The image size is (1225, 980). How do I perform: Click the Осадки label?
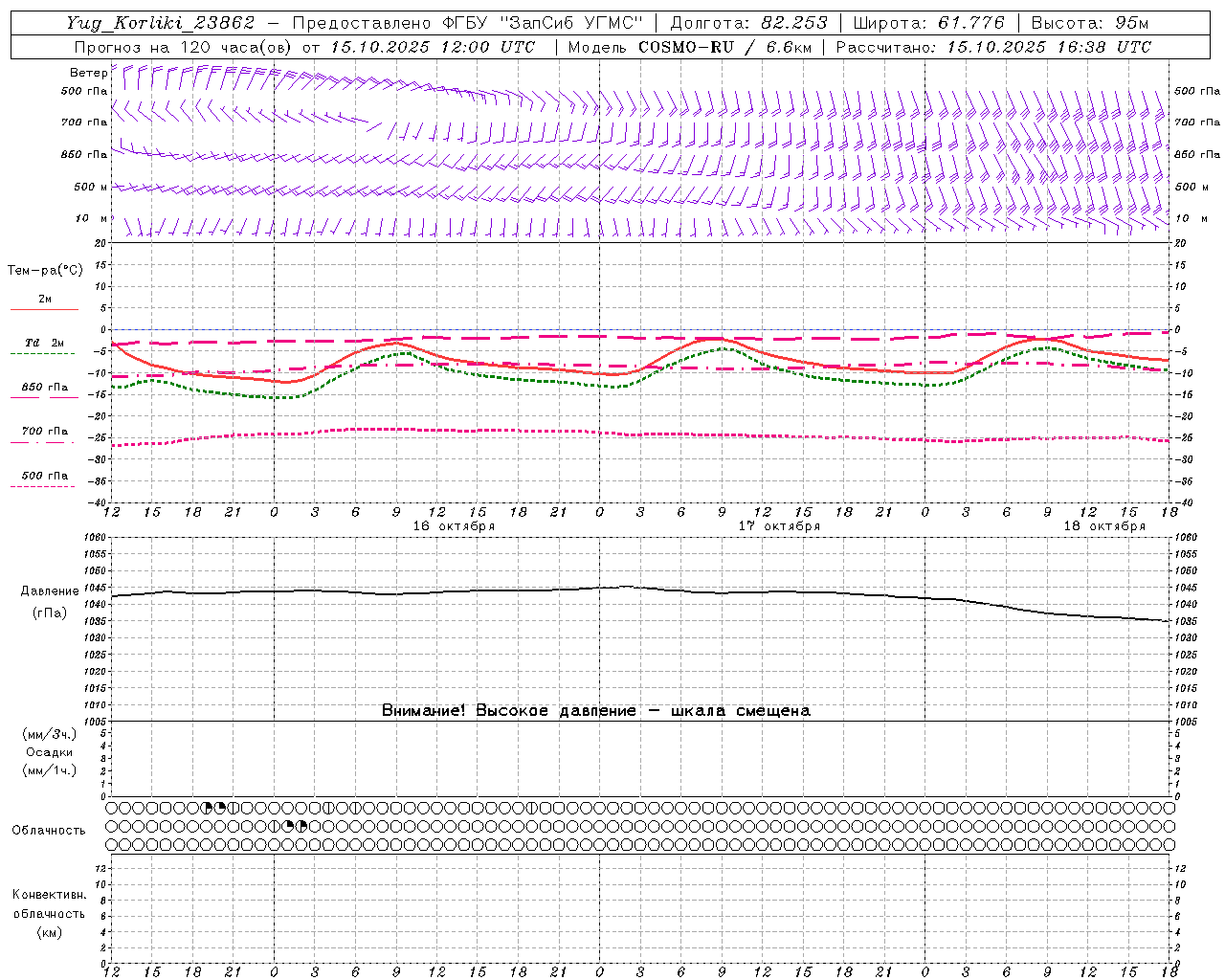click(x=50, y=752)
